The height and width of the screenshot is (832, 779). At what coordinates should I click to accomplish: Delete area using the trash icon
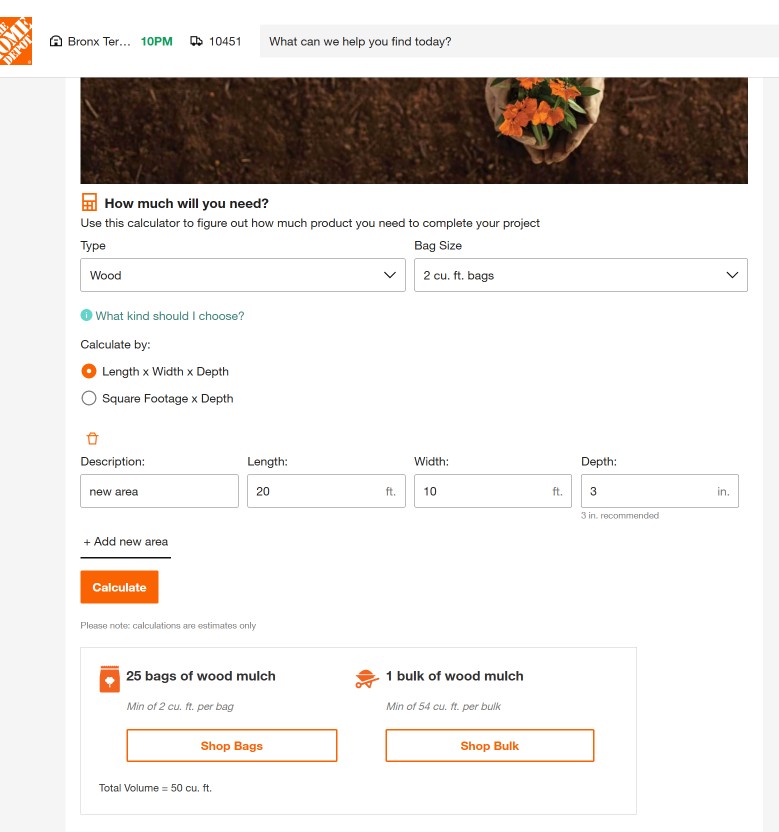coord(92,438)
